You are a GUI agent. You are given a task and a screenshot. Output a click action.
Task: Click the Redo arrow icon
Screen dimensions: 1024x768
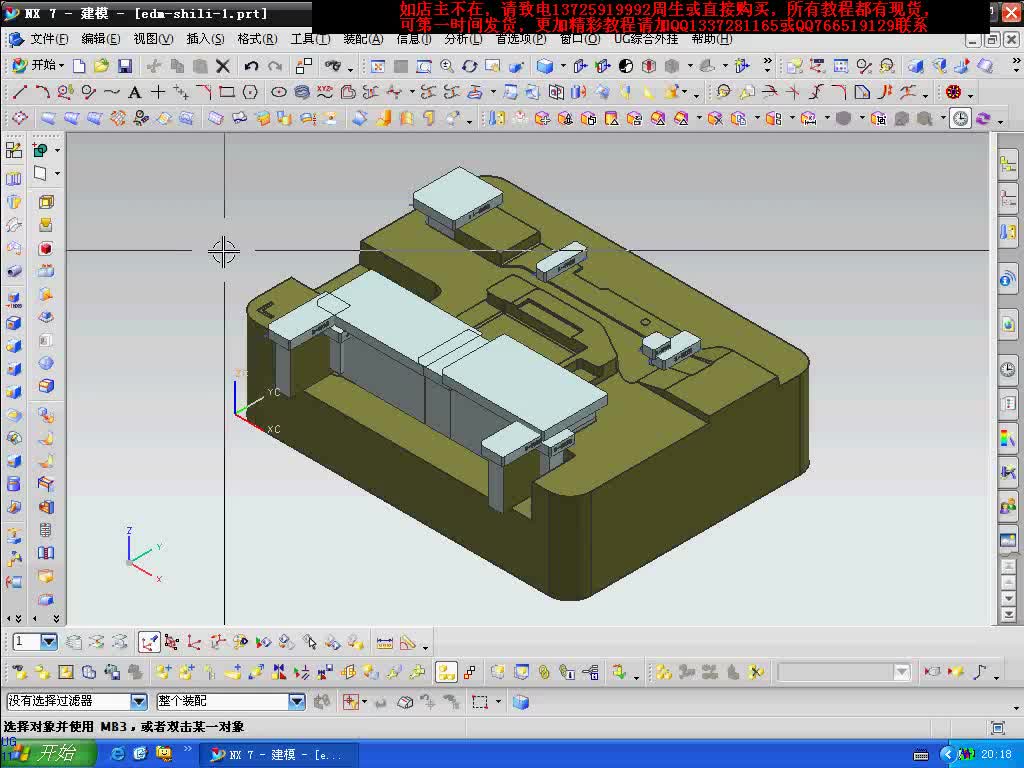point(275,66)
